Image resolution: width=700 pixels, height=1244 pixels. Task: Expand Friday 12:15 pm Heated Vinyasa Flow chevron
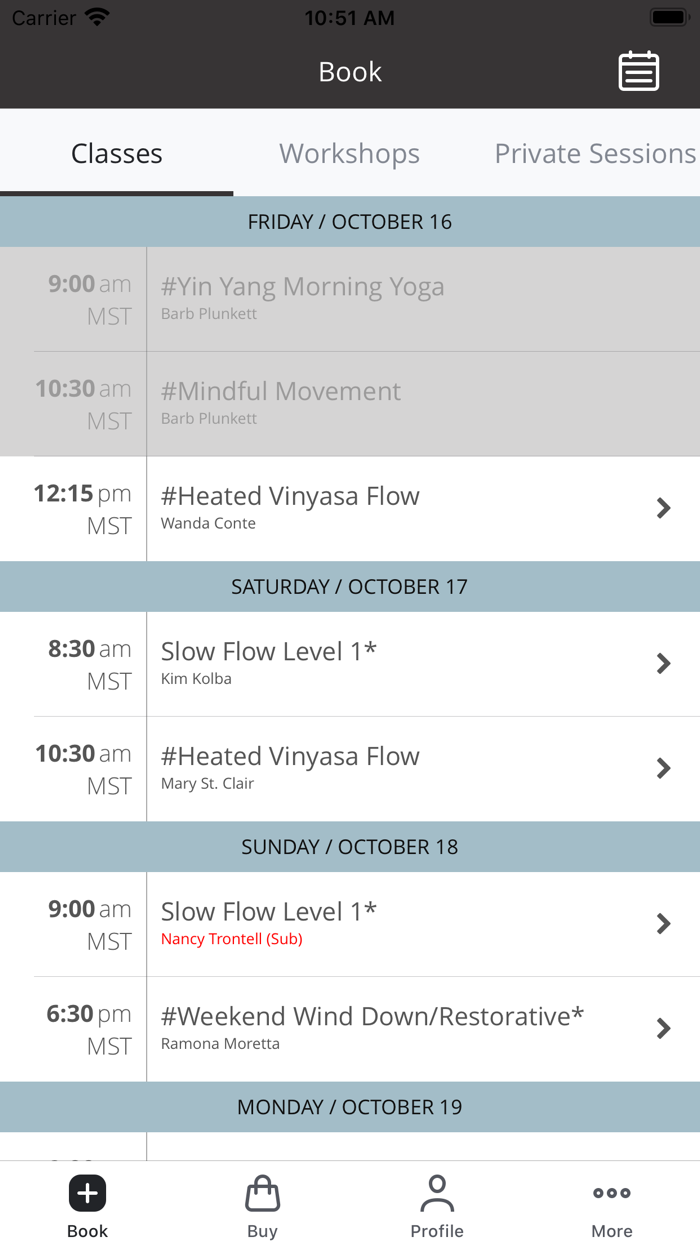click(663, 508)
